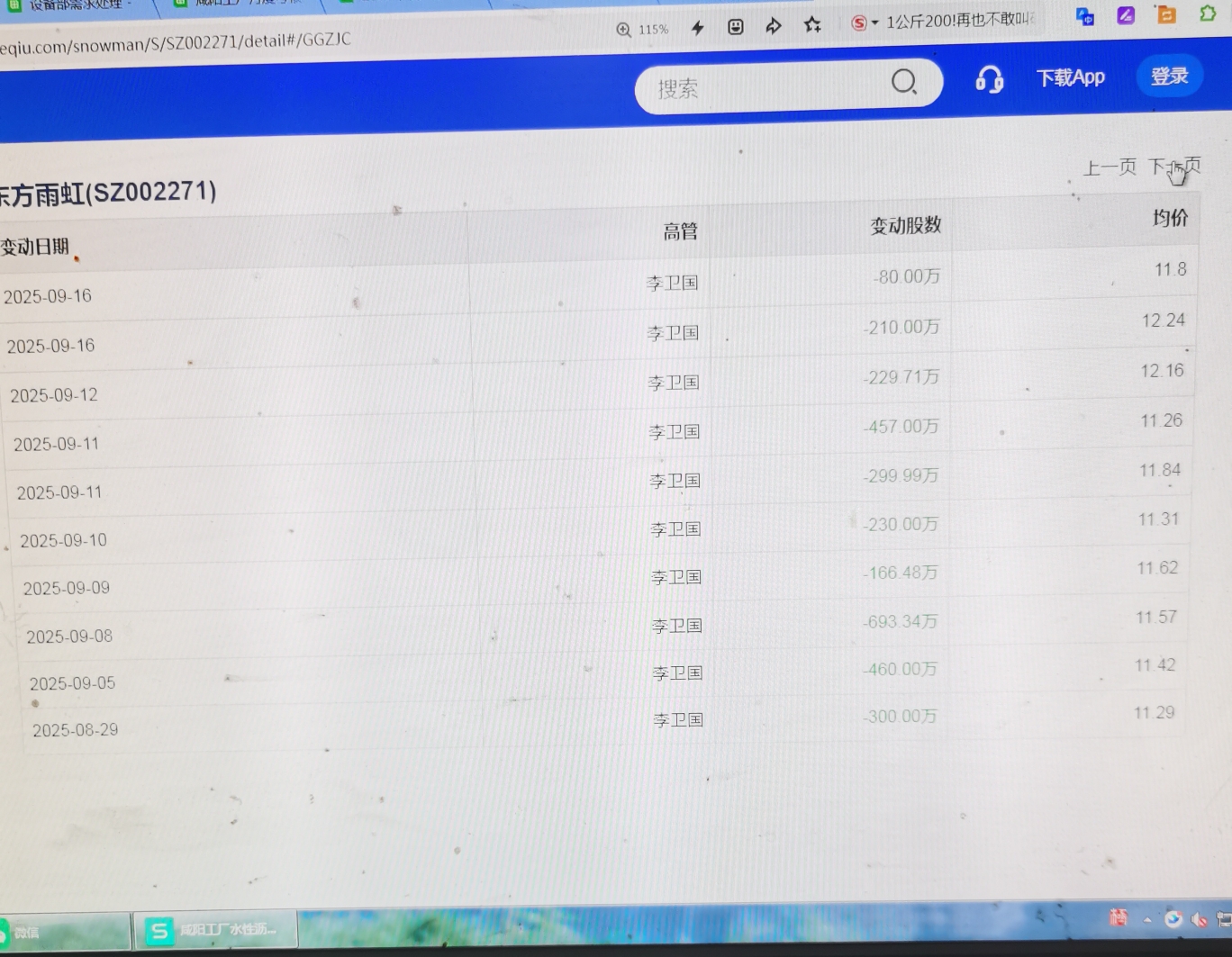Click the average price 11.8
The height and width of the screenshot is (957, 1232).
pyautogui.click(x=1171, y=269)
